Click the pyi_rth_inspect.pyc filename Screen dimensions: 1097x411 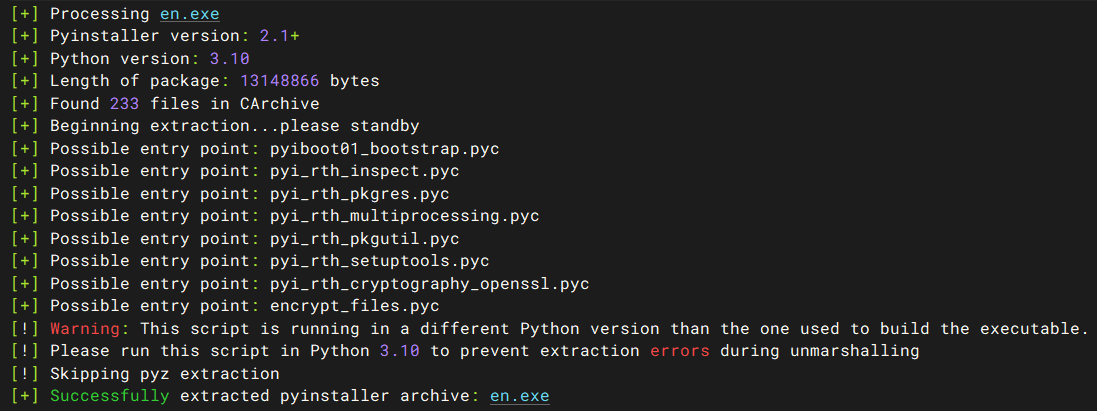pos(364,171)
